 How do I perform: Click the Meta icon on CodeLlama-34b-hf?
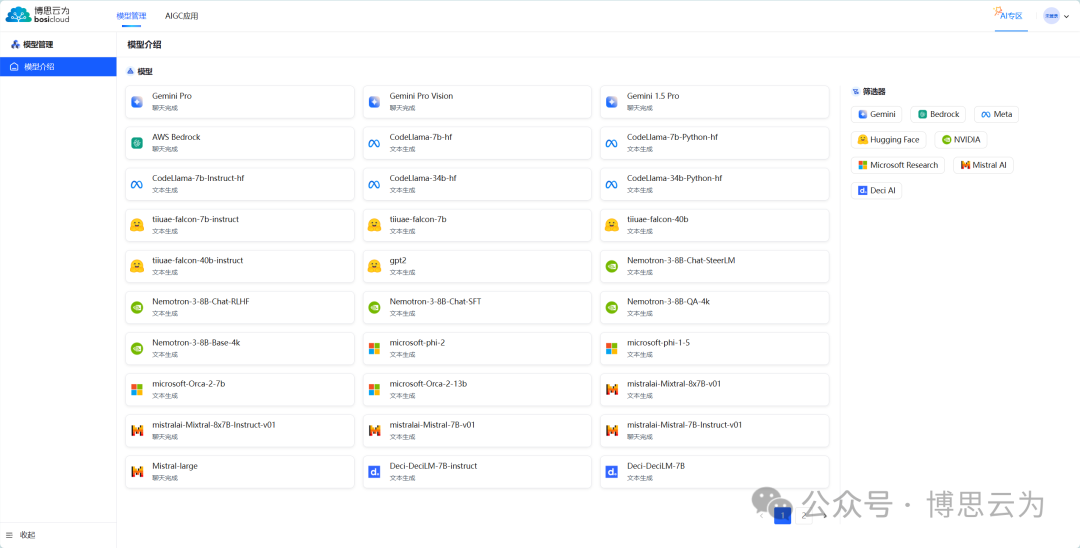[x=374, y=185]
